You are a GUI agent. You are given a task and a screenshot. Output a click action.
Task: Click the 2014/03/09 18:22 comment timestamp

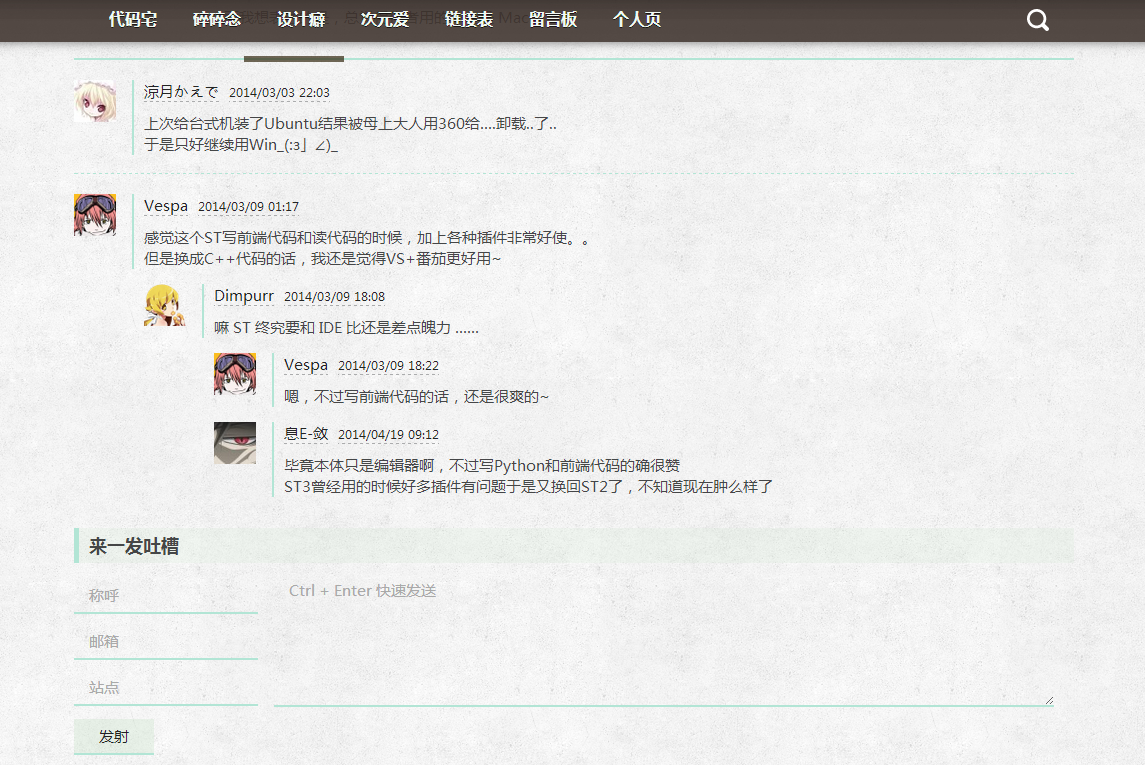[388, 366]
